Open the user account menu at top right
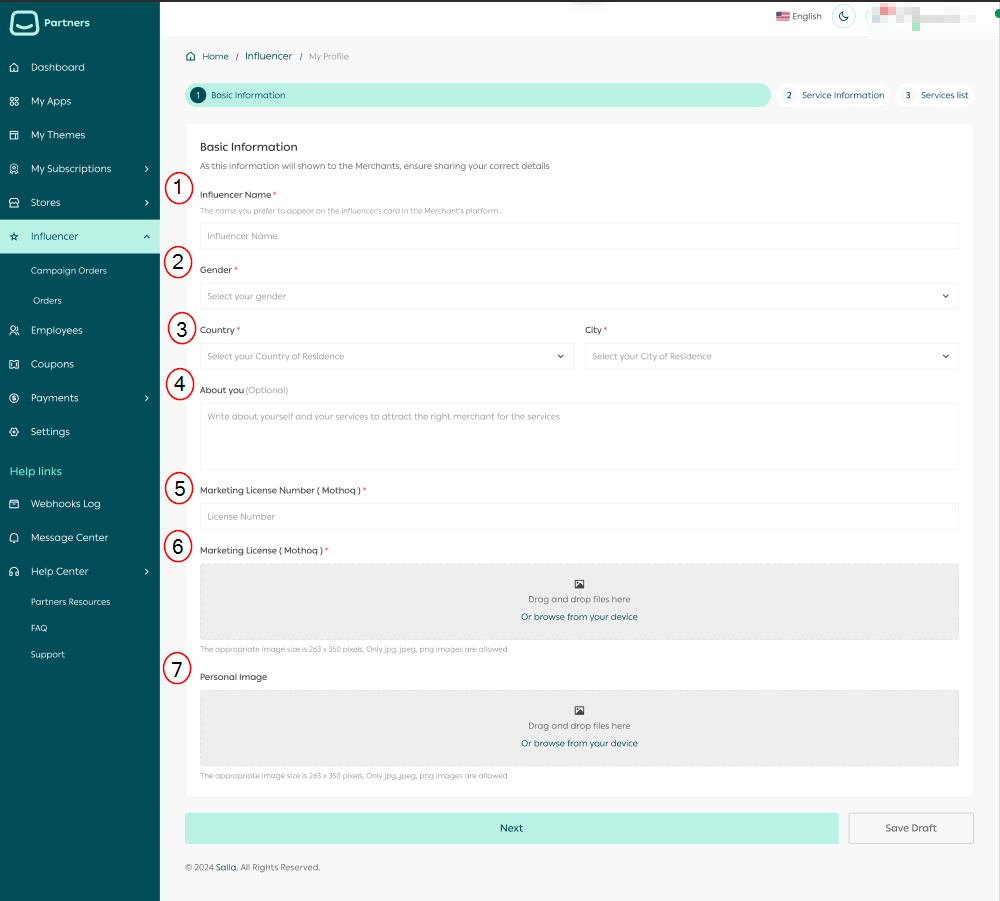 923,17
